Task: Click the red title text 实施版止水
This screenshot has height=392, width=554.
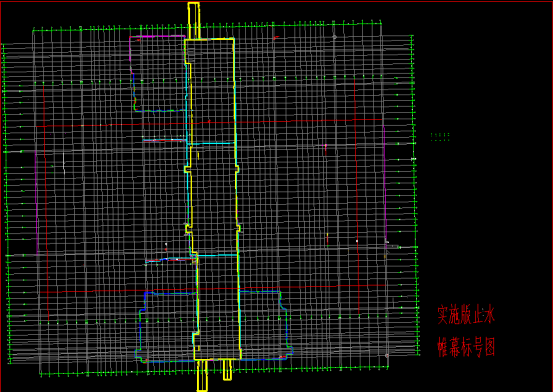Action: (x=466, y=315)
